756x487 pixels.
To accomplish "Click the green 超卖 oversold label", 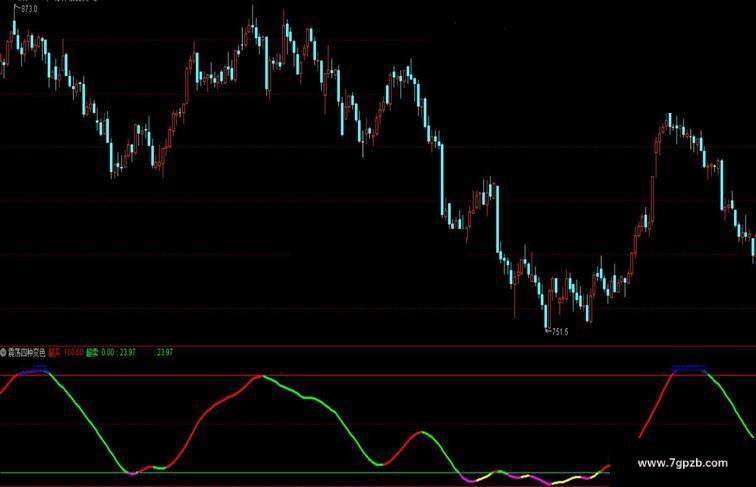I will 92,352.
